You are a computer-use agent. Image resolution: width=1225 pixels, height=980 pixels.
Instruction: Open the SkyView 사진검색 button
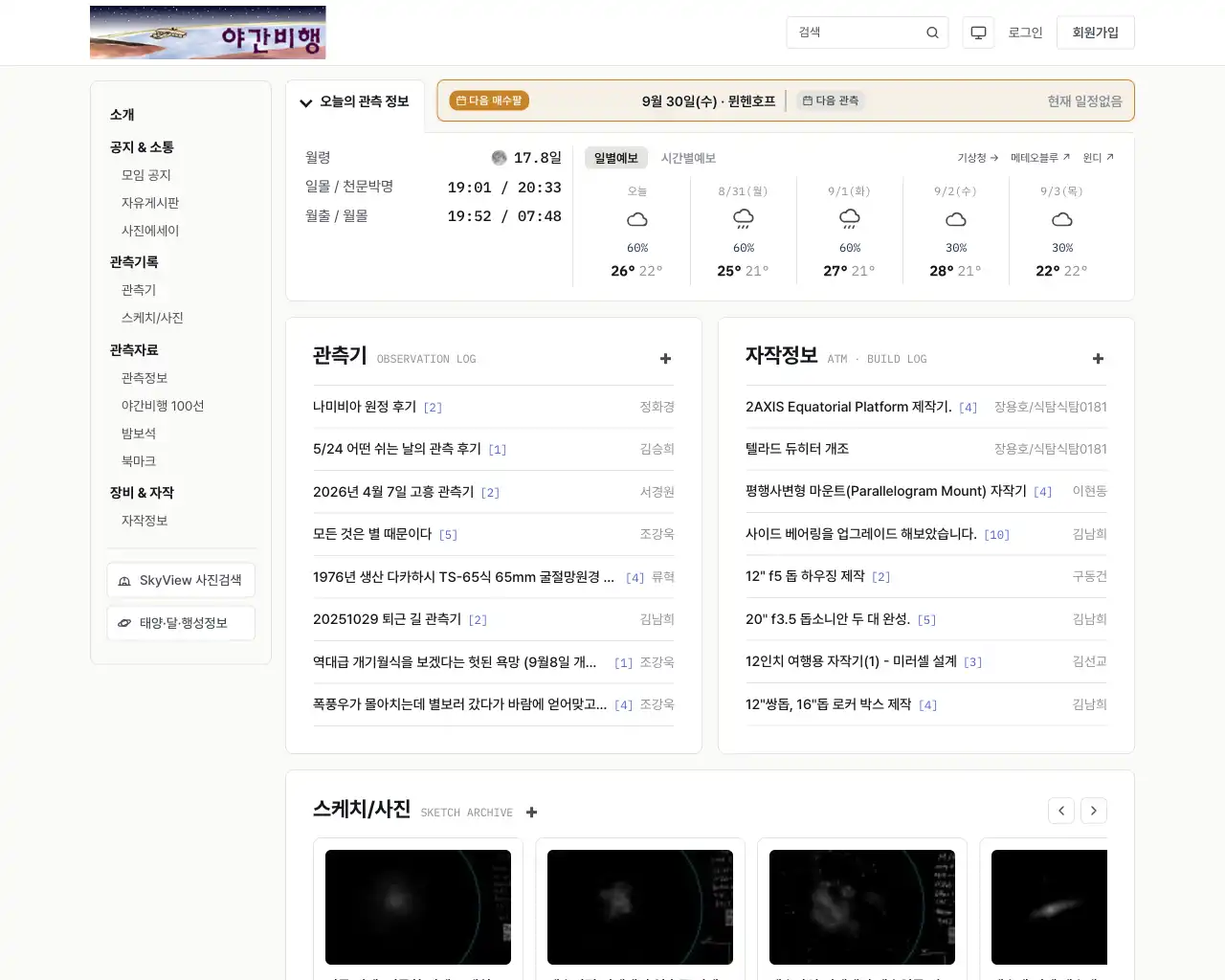point(181,580)
